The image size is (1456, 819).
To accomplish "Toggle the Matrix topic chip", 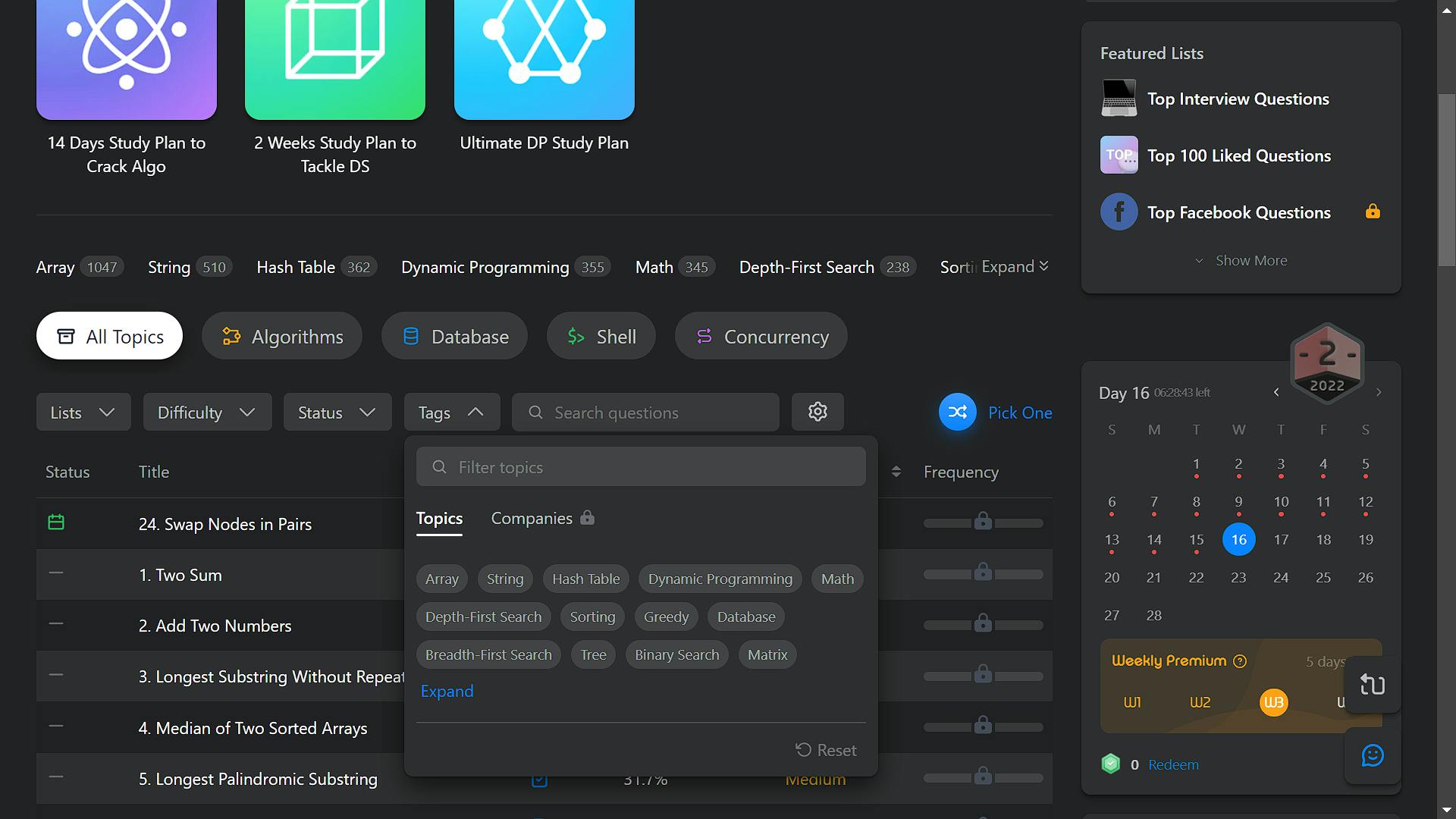I will click(767, 654).
